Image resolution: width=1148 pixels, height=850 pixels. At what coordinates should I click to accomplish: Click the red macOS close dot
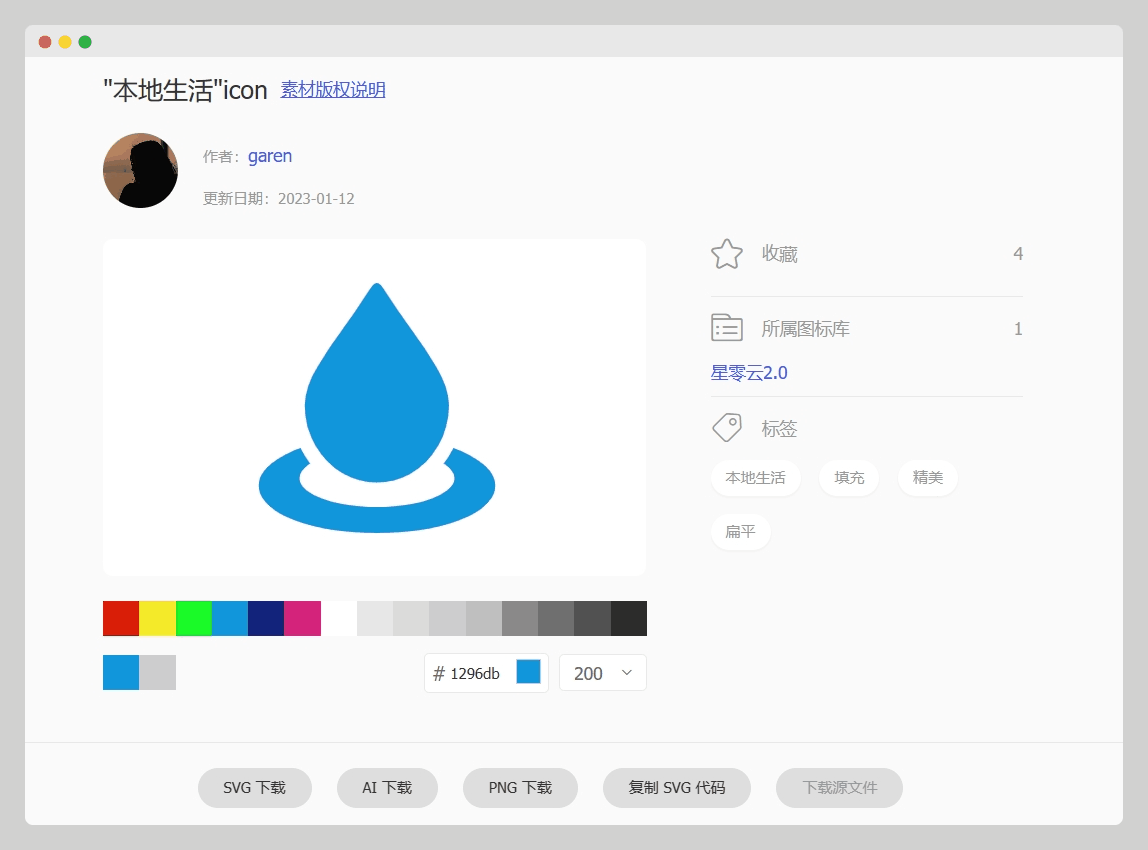(x=45, y=42)
